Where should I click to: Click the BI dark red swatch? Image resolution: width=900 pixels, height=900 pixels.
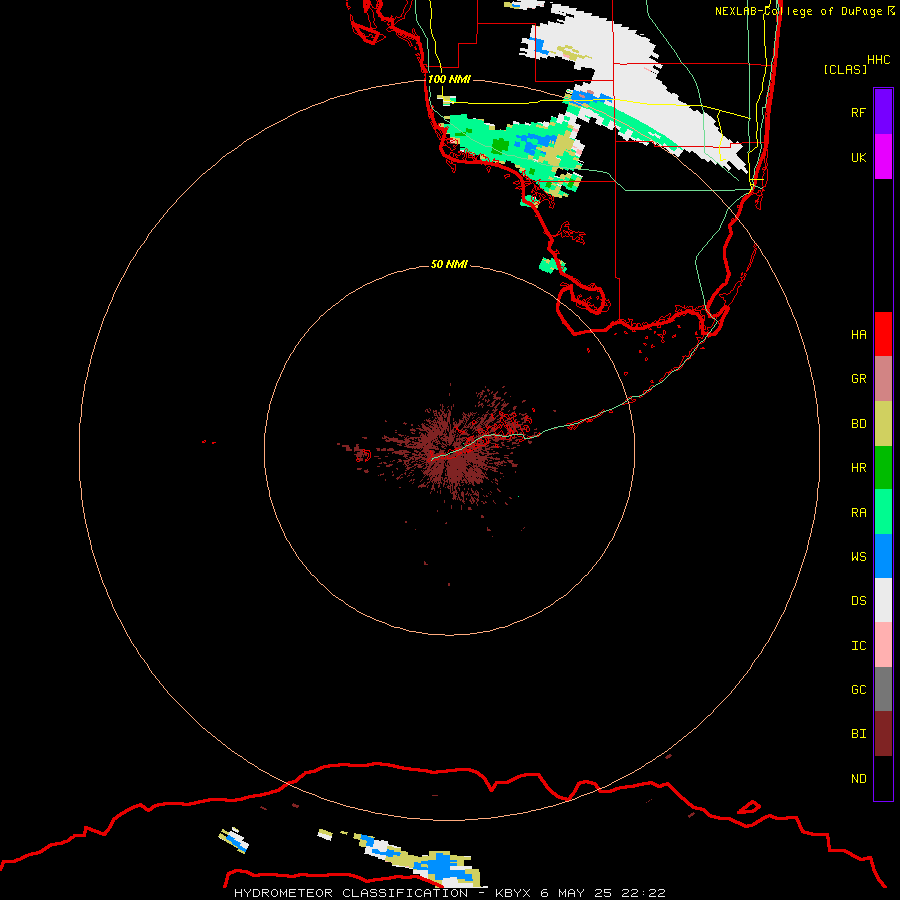tap(883, 734)
